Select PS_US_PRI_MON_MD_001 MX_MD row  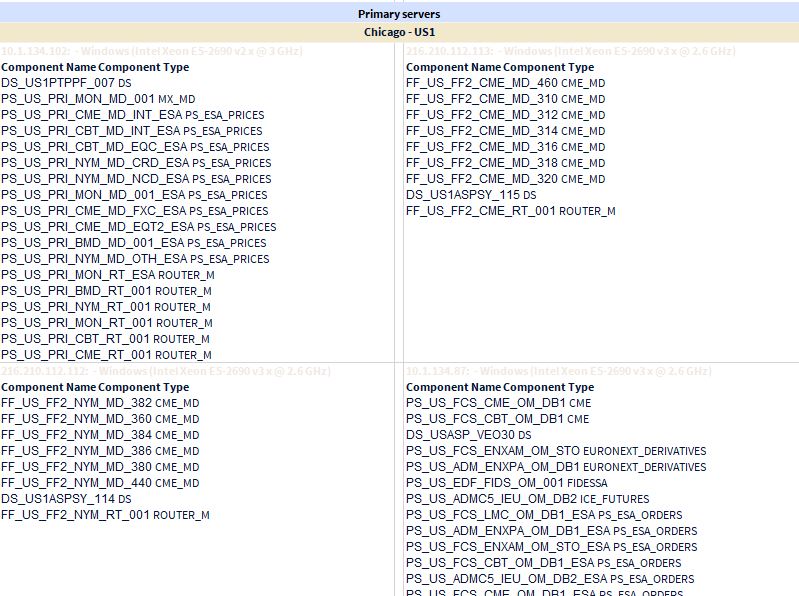[98, 99]
